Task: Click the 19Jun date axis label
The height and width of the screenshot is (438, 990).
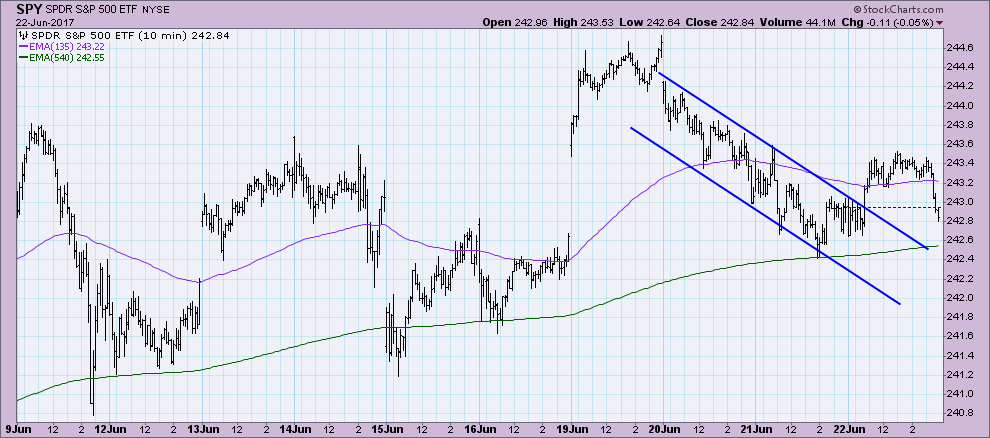Action: pos(571,429)
